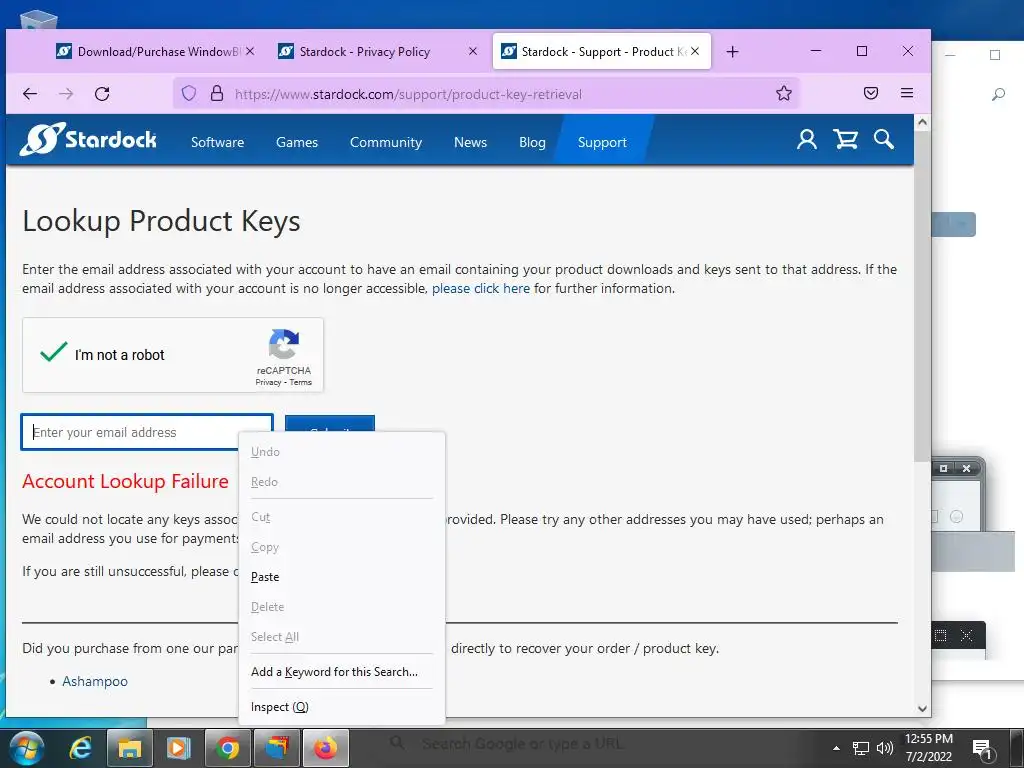Click the page scrollbar down arrow

click(921, 709)
